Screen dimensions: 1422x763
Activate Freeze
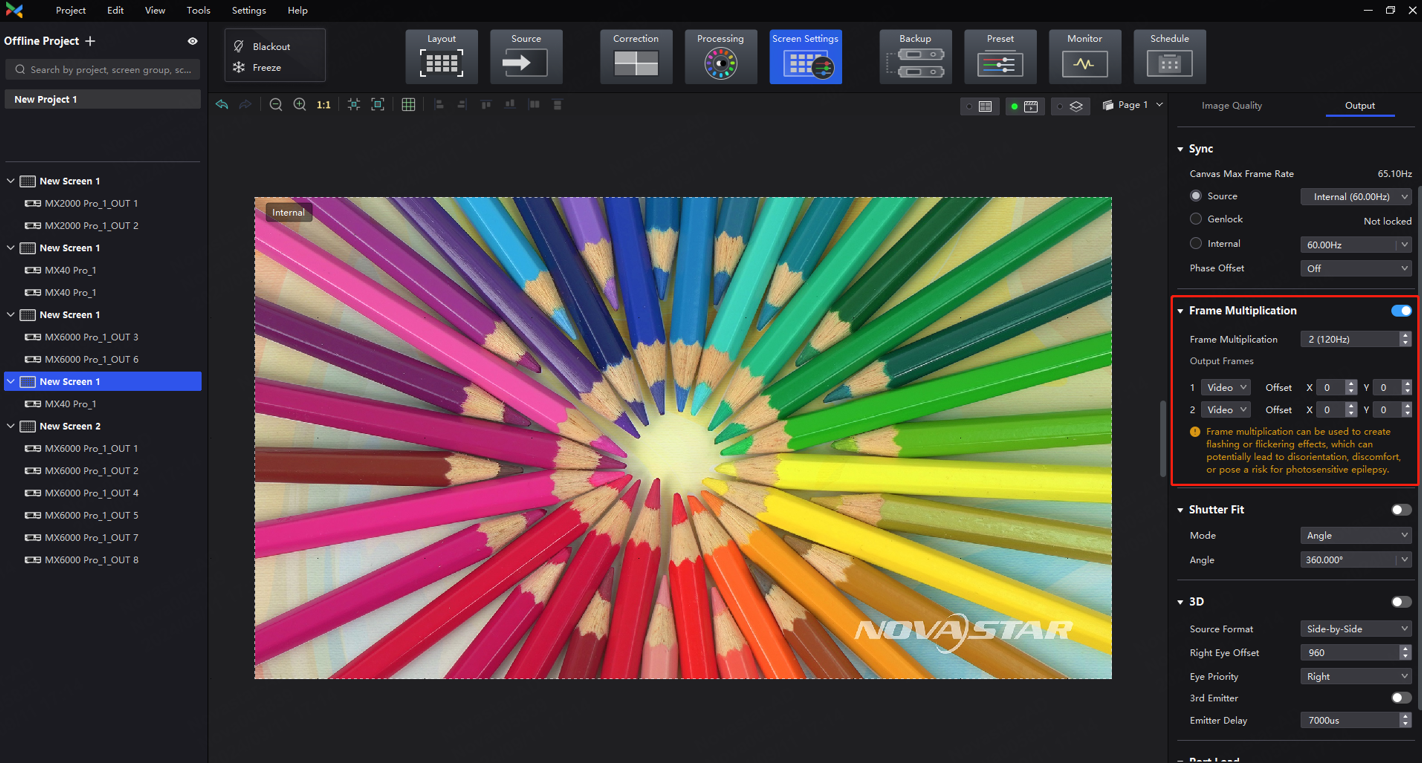point(258,68)
